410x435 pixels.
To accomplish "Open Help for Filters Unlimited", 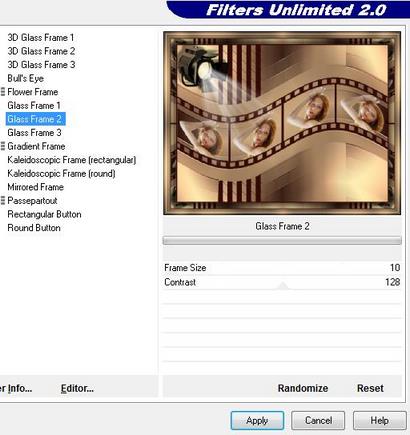I will 380,420.
